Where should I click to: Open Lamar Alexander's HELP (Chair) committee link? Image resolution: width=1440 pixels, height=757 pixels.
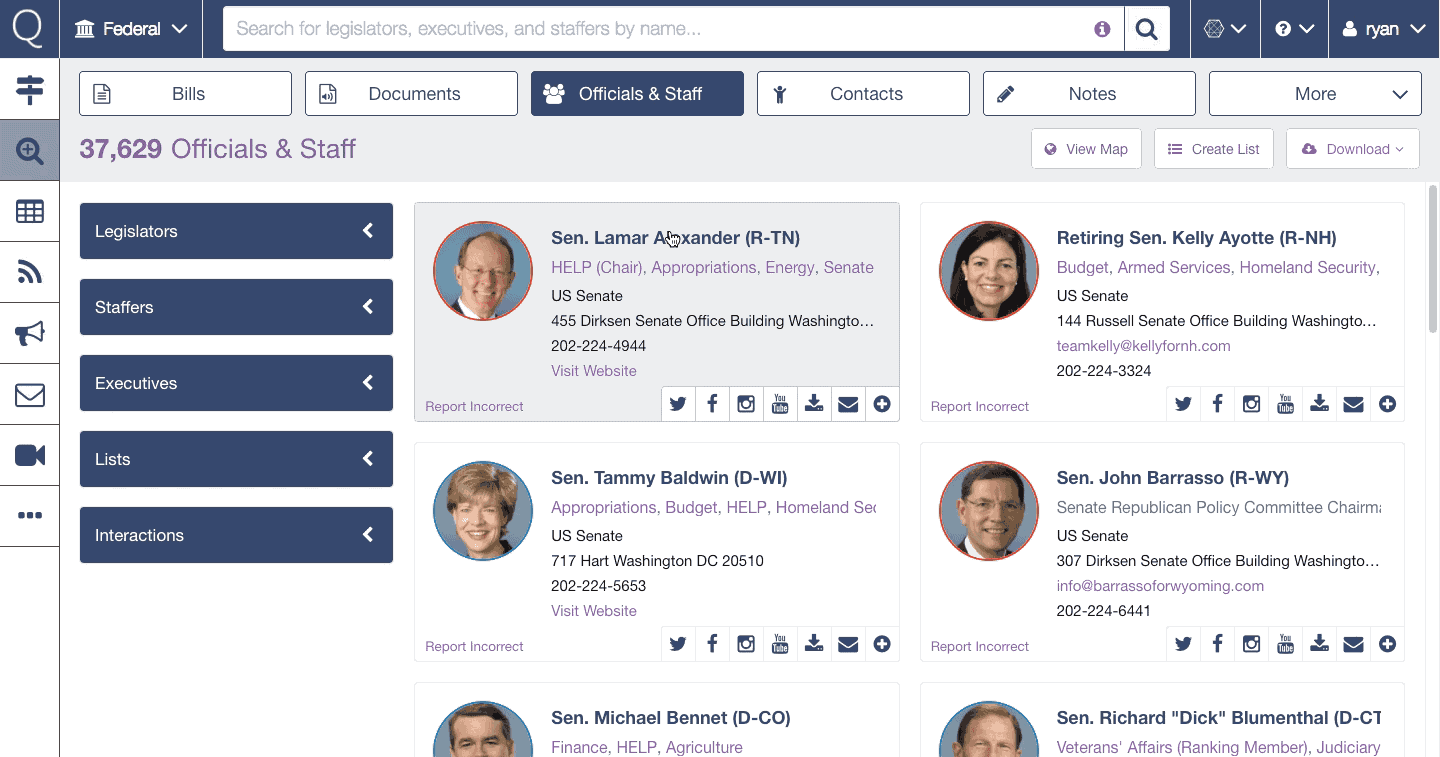click(x=597, y=268)
